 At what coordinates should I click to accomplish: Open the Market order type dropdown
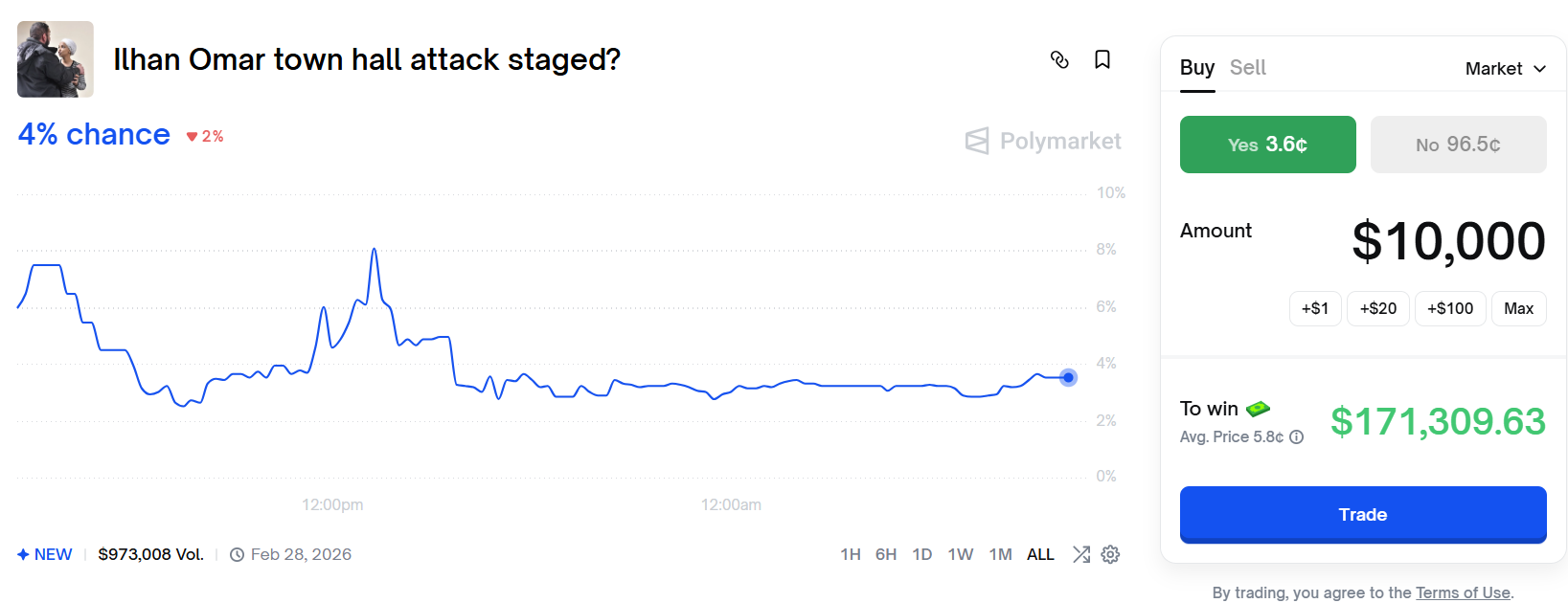tap(1505, 69)
